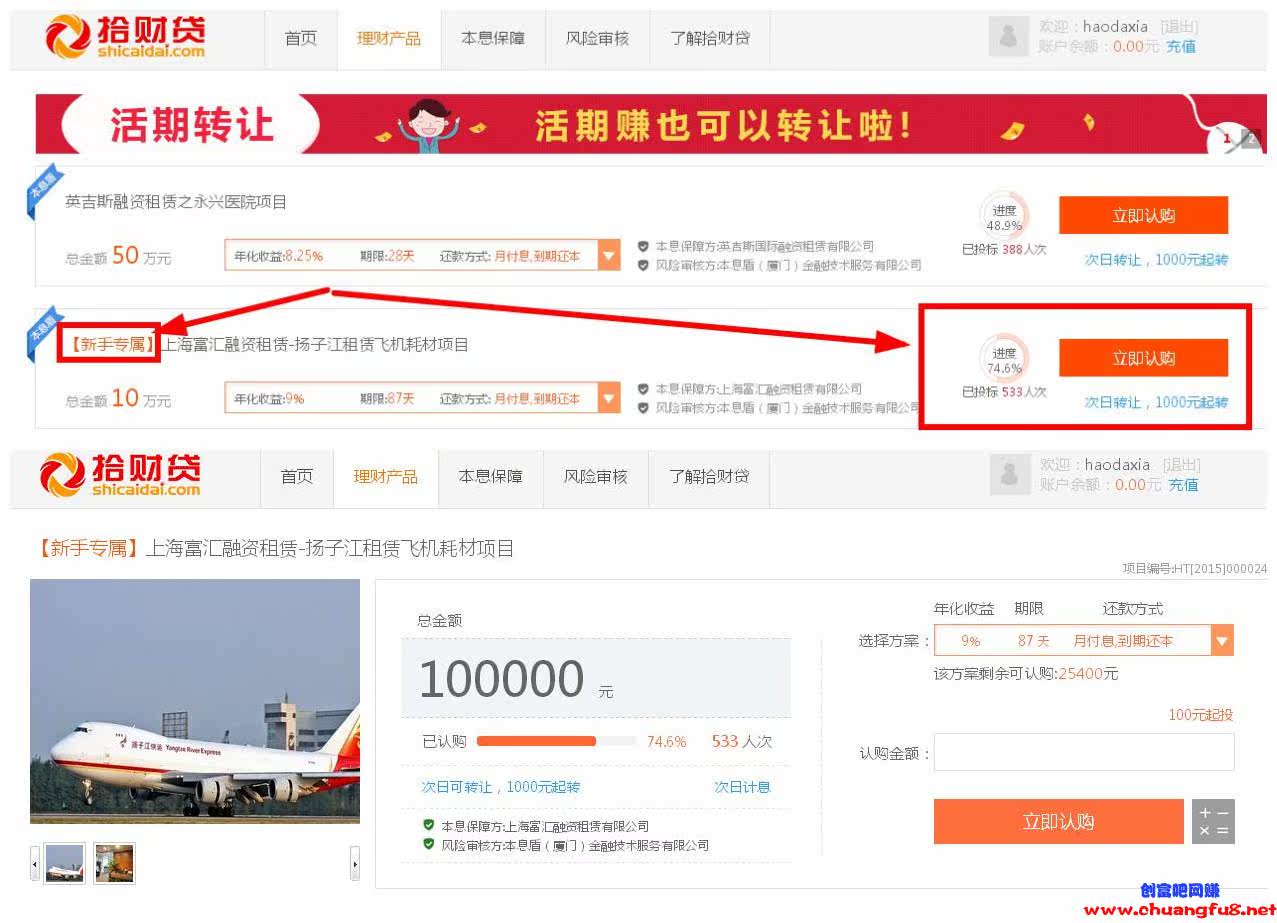Viewport: 1277px width, 923px height.
Task: Open 了解拾财贷 tab in the upper navigation
Action: pyautogui.click(x=710, y=38)
